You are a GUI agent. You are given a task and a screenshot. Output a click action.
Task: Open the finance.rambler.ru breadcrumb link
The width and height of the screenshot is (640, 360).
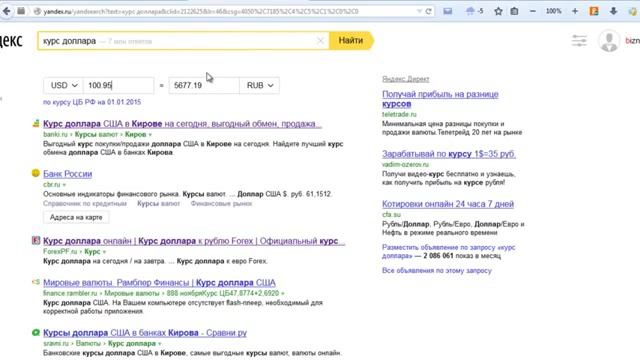click(x=70, y=293)
